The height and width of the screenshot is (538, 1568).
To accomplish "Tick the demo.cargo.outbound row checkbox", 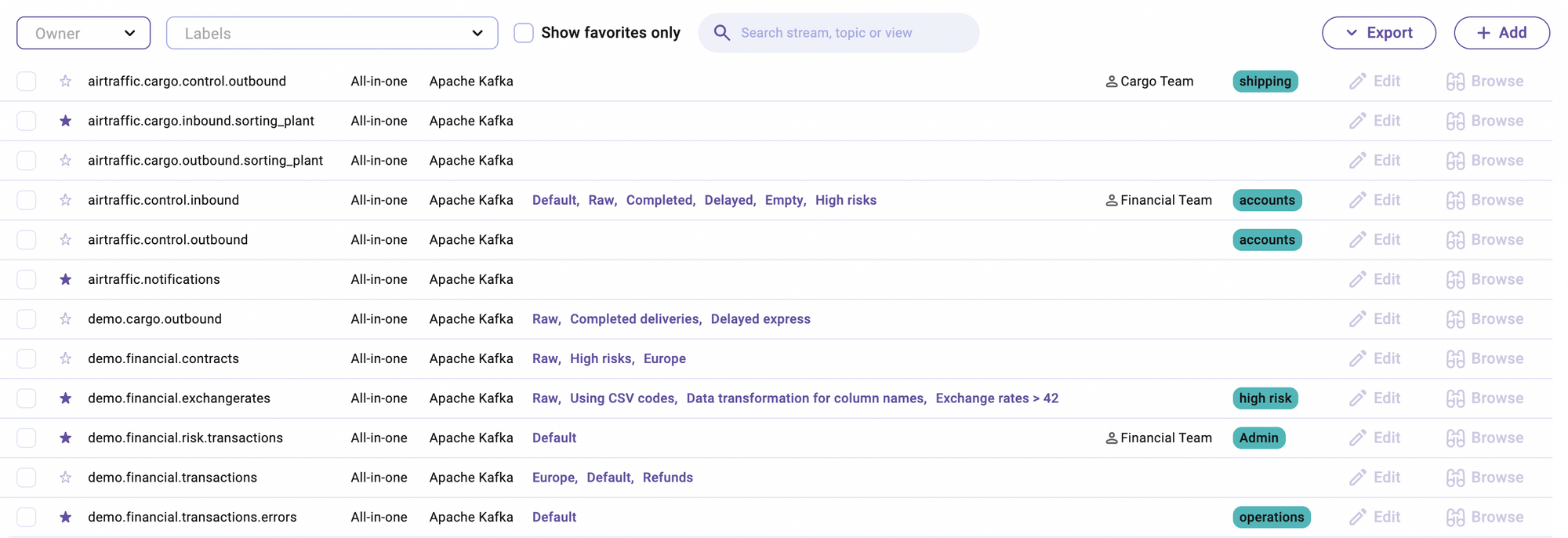I will tap(27, 319).
